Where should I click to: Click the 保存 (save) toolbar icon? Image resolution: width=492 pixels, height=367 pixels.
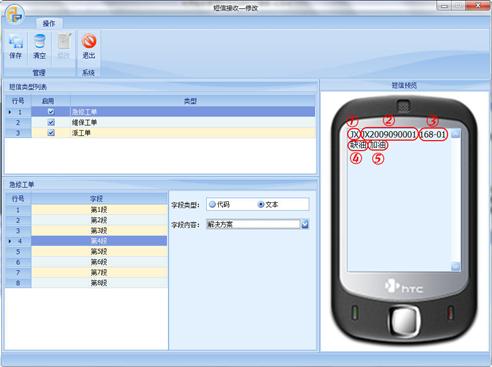coord(16,47)
